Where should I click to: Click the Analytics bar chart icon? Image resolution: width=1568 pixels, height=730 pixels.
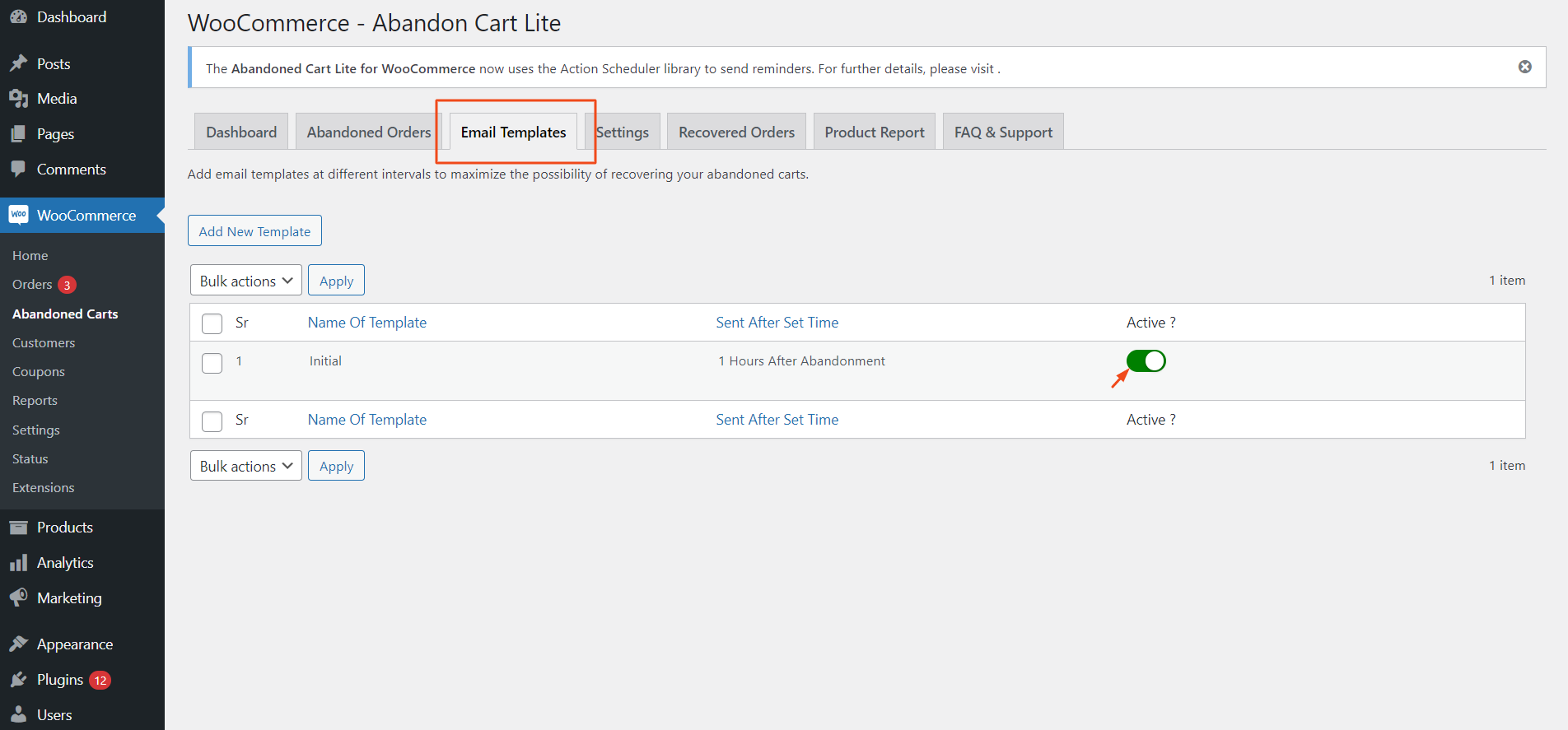[x=18, y=563]
